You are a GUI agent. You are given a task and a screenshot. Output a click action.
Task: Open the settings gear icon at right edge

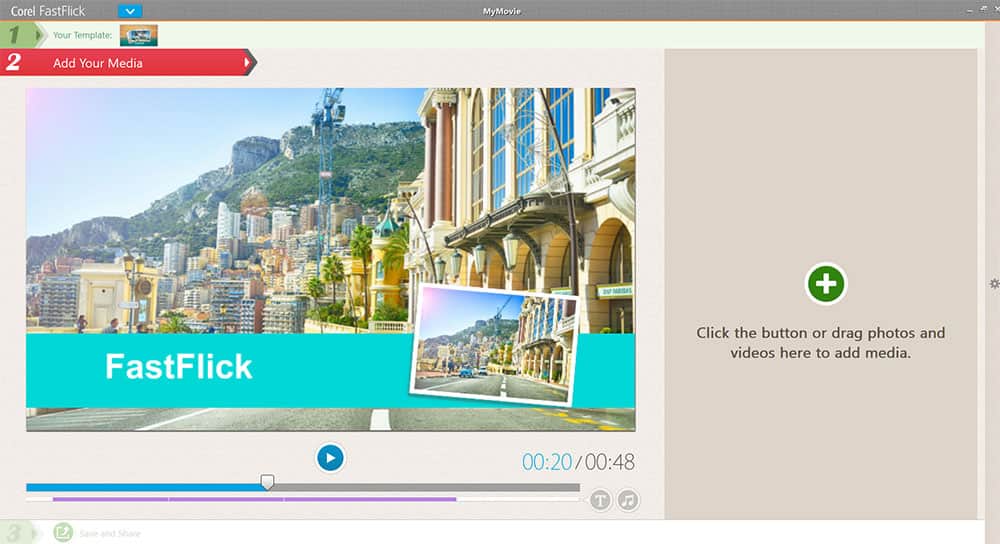994,283
